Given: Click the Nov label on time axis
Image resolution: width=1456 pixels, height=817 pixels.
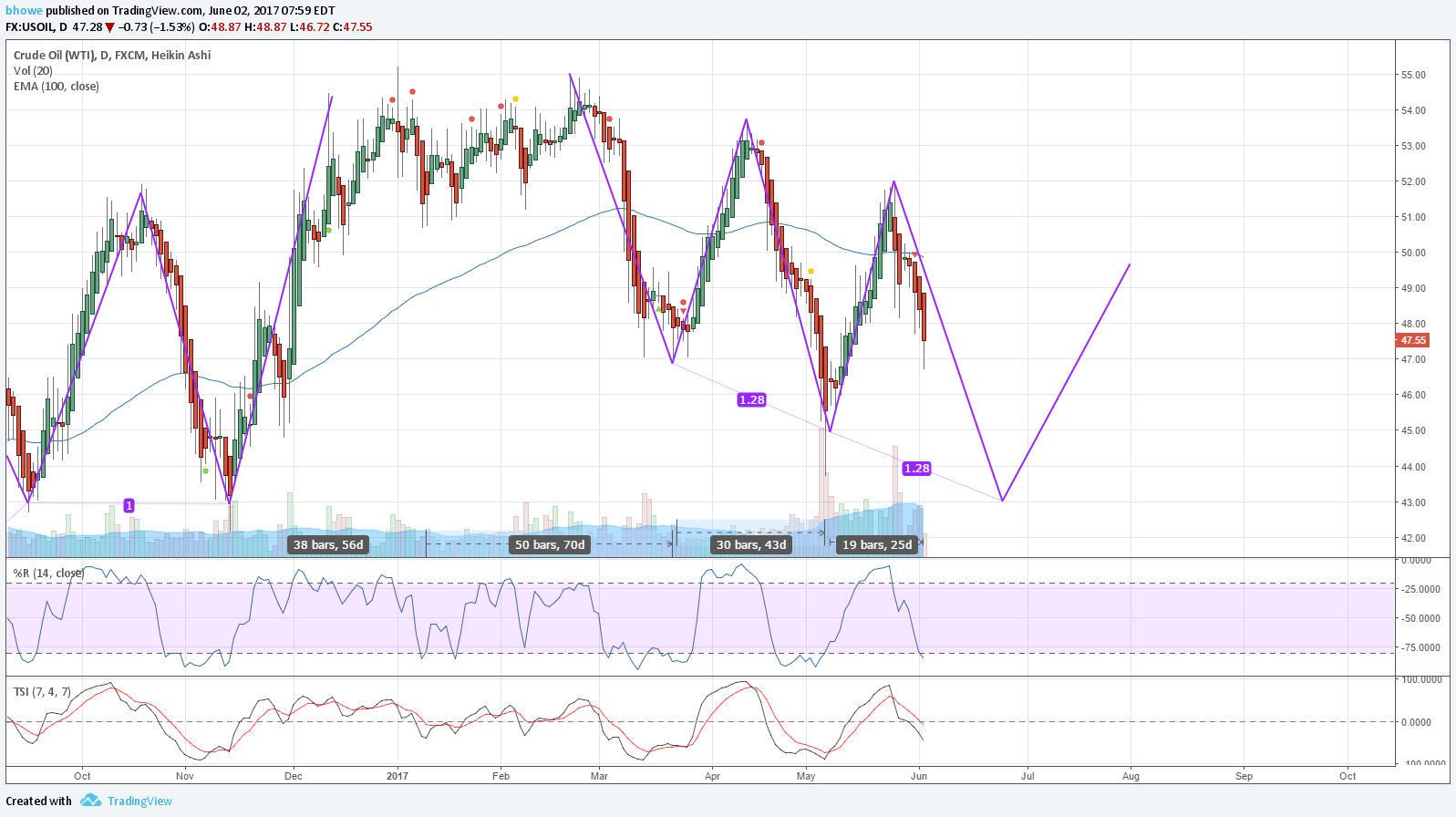Looking at the screenshot, I should 185,776.
